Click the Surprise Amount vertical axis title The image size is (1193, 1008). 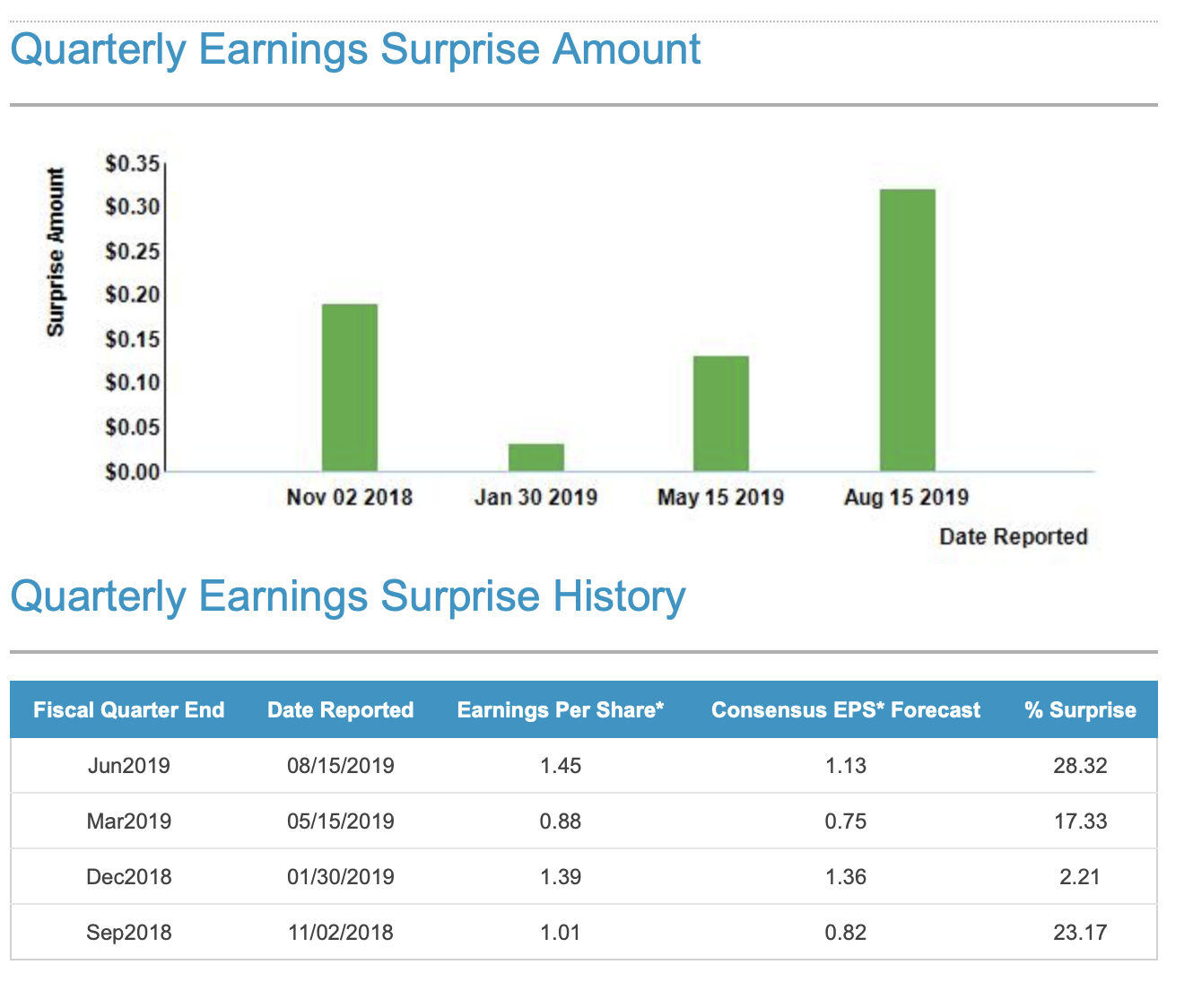[56, 252]
